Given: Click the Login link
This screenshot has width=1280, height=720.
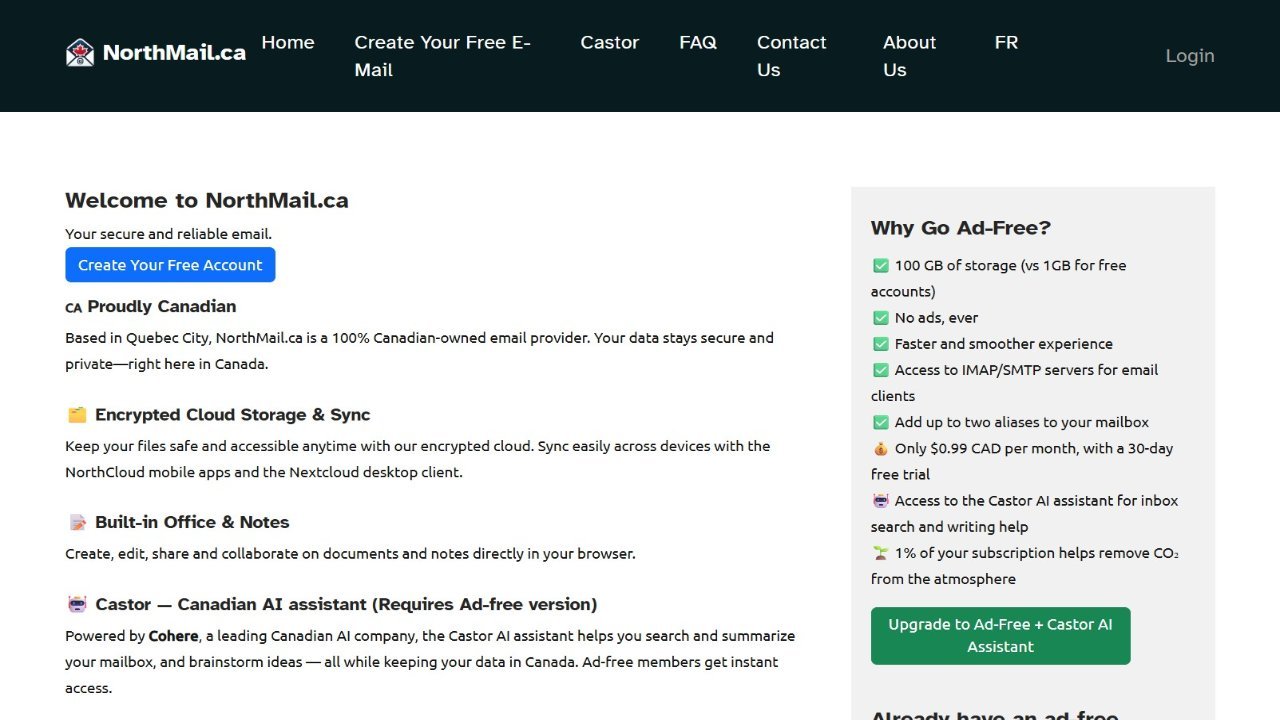Looking at the screenshot, I should pyautogui.click(x=1190, y=56).
